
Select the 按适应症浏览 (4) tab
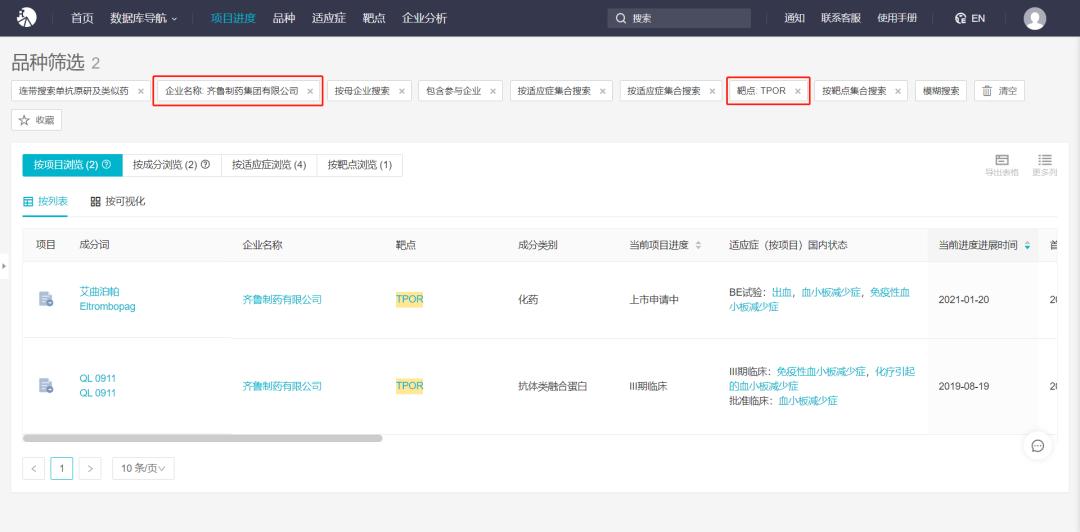pyautogui.click(x=268, y=165)
